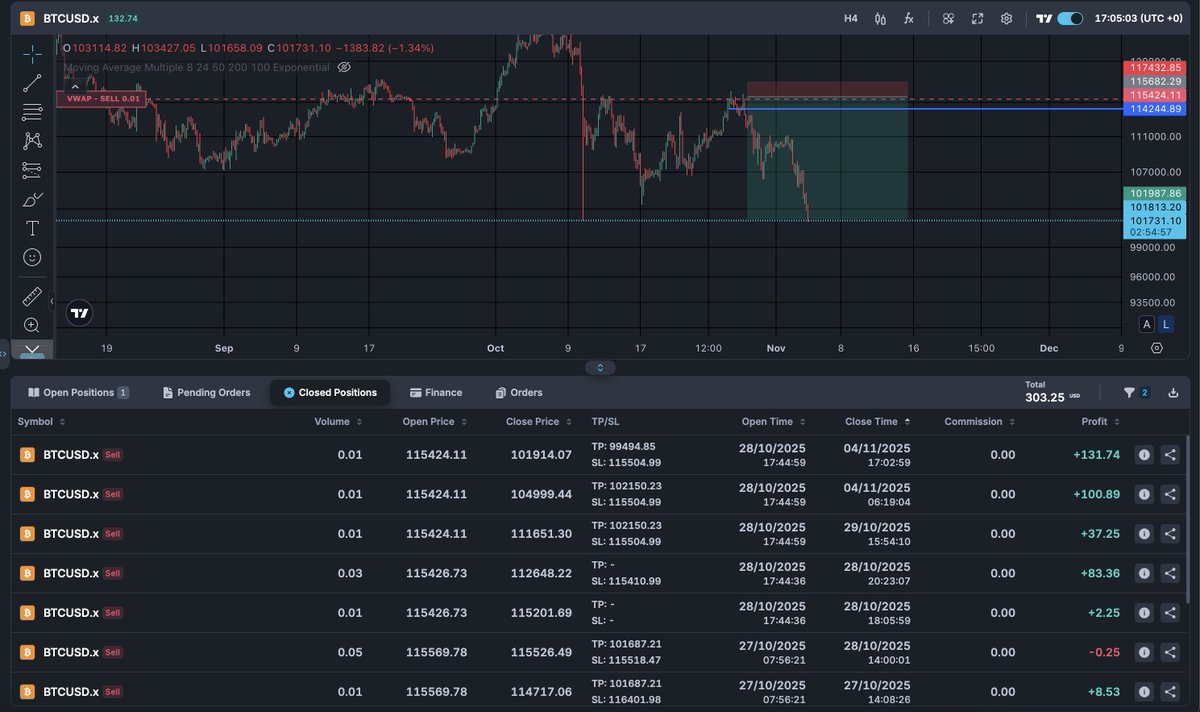This screenshot has height=712, width=1200.
Task: Sort by Profit column
Action: click(x=1100, y=422)
